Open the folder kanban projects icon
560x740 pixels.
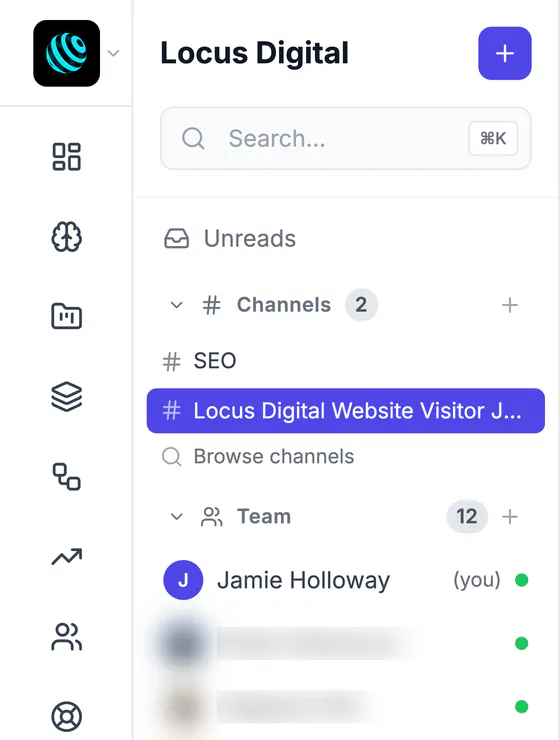67,316
